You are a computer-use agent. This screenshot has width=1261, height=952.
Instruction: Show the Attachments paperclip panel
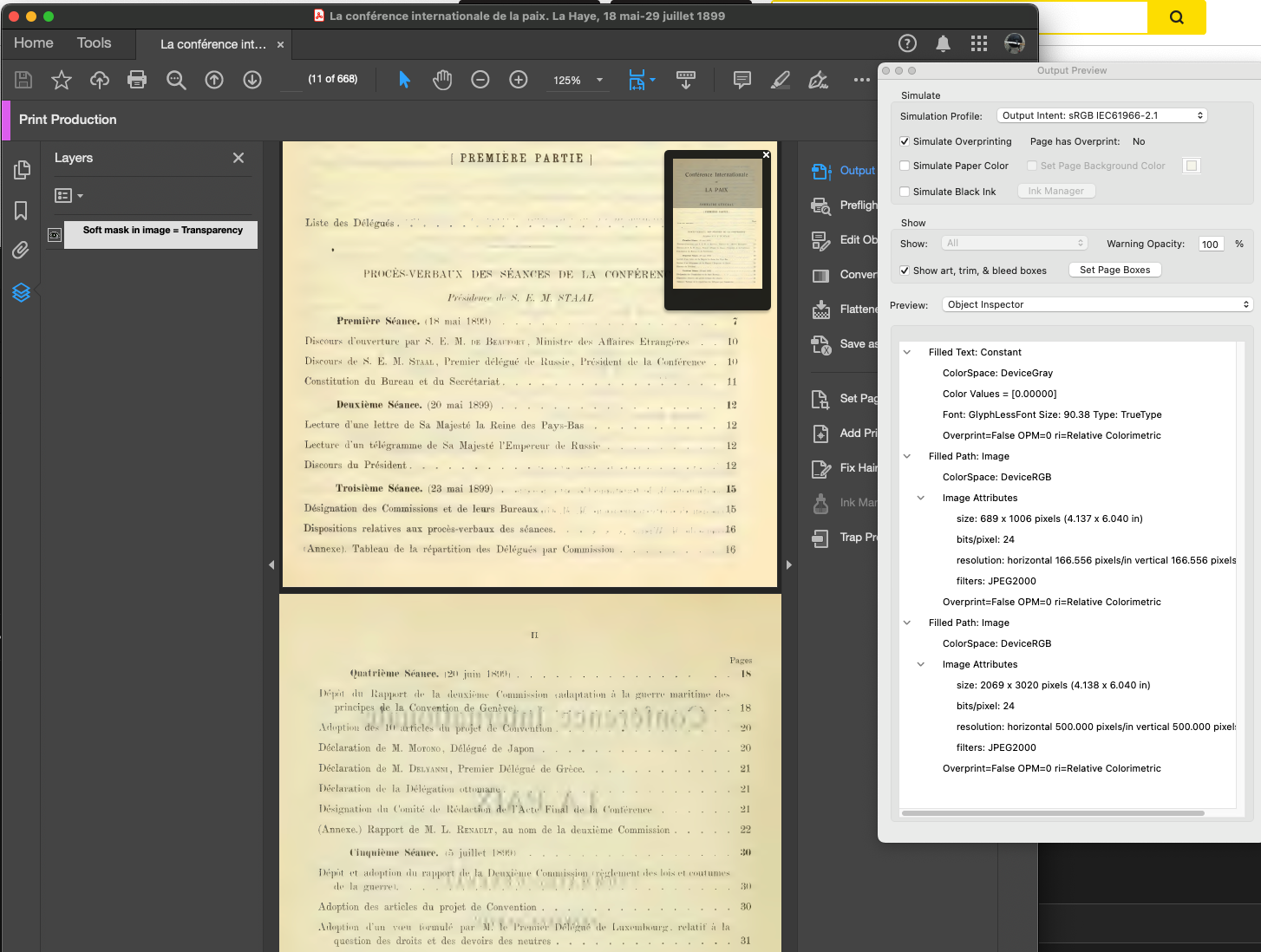click(22, 251)
